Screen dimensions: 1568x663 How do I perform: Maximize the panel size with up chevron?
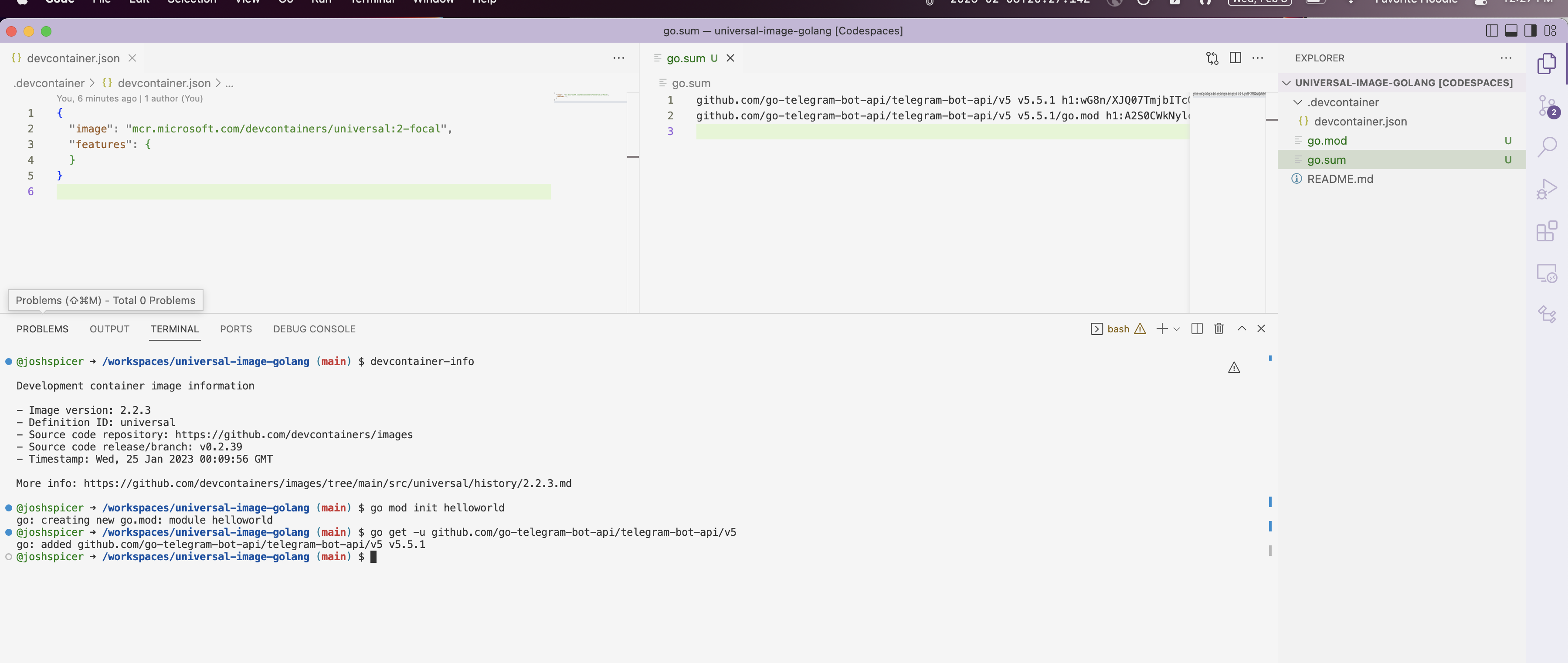(1242, 328)
